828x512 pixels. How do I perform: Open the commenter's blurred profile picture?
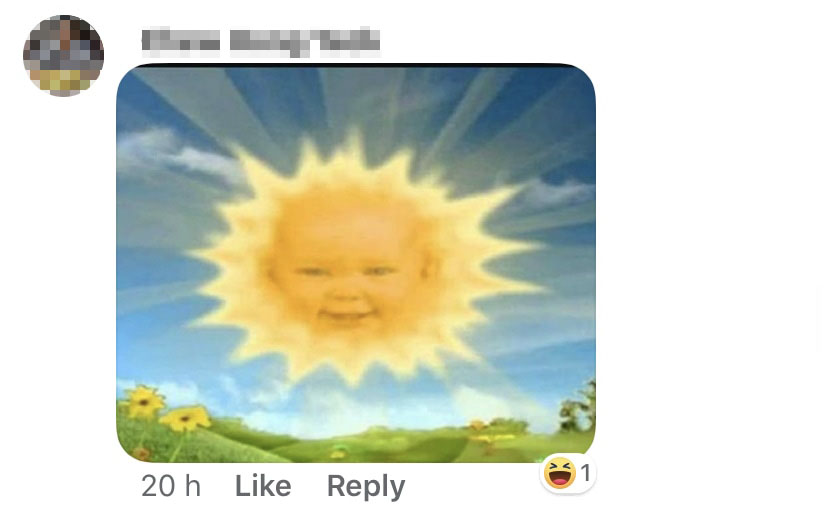coord(63,55)
